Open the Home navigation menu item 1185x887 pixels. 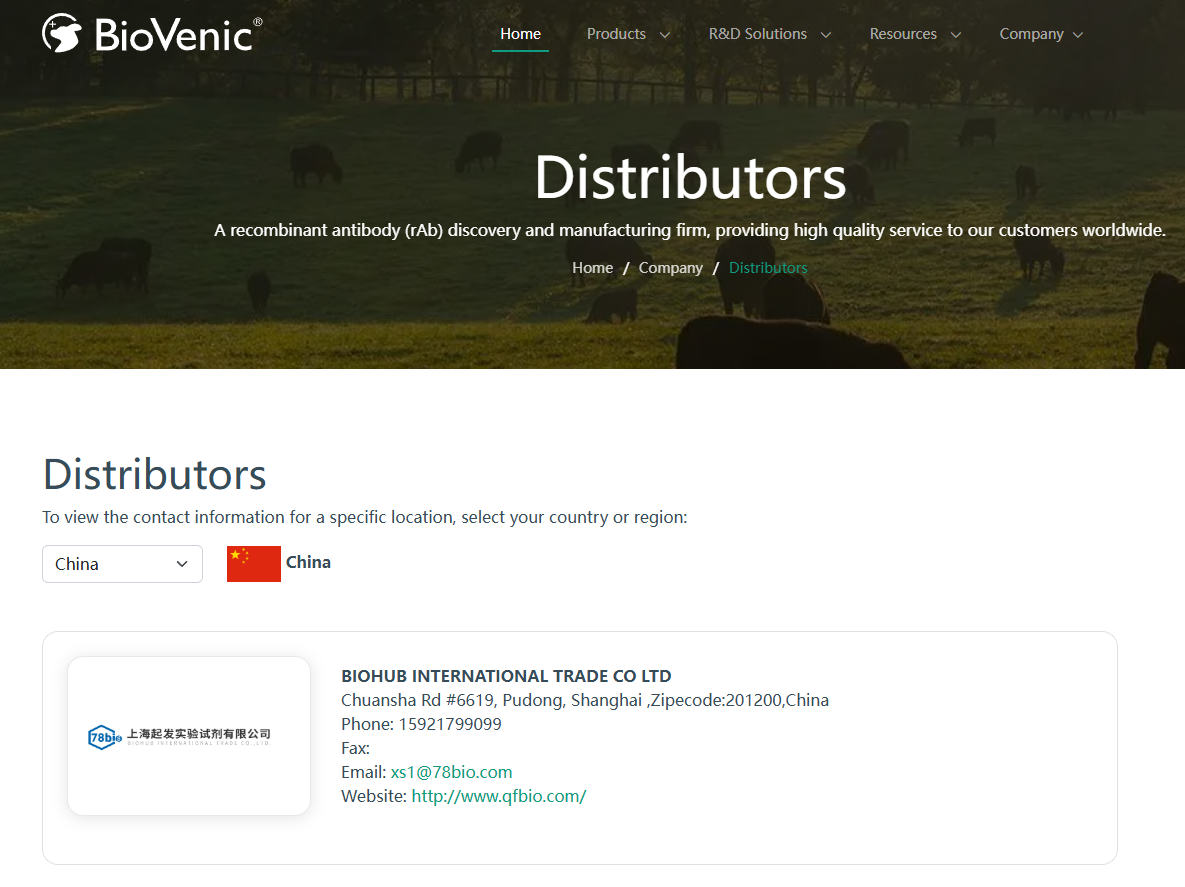[x=520, y=34]
